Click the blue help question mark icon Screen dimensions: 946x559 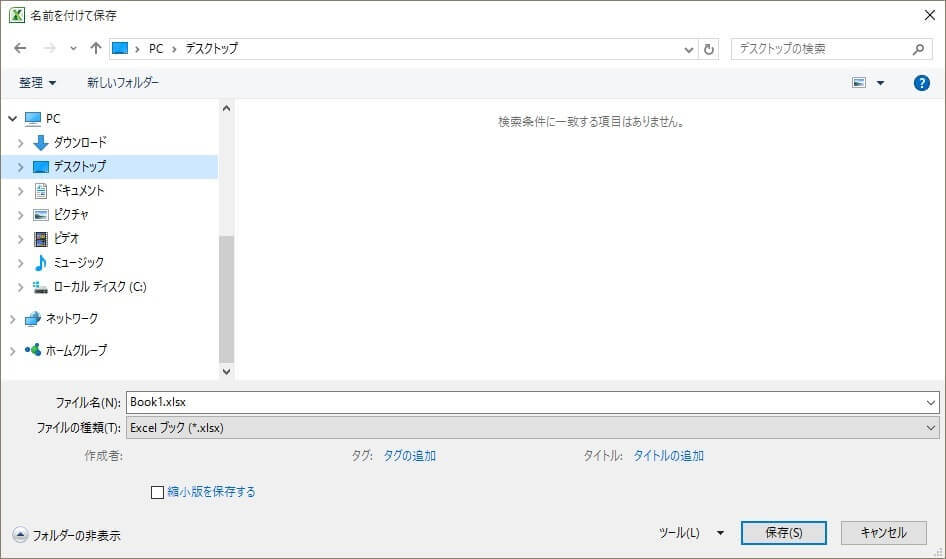point(922,83)
